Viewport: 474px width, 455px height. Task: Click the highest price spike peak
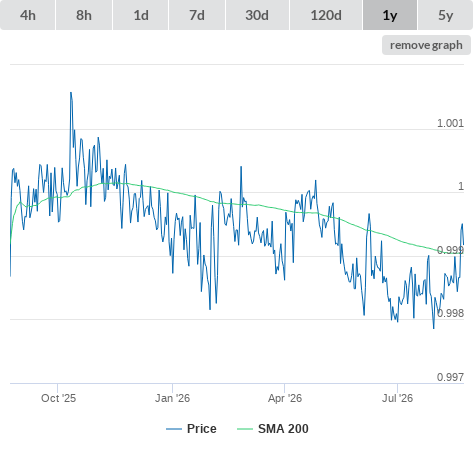tap(71, 93)
